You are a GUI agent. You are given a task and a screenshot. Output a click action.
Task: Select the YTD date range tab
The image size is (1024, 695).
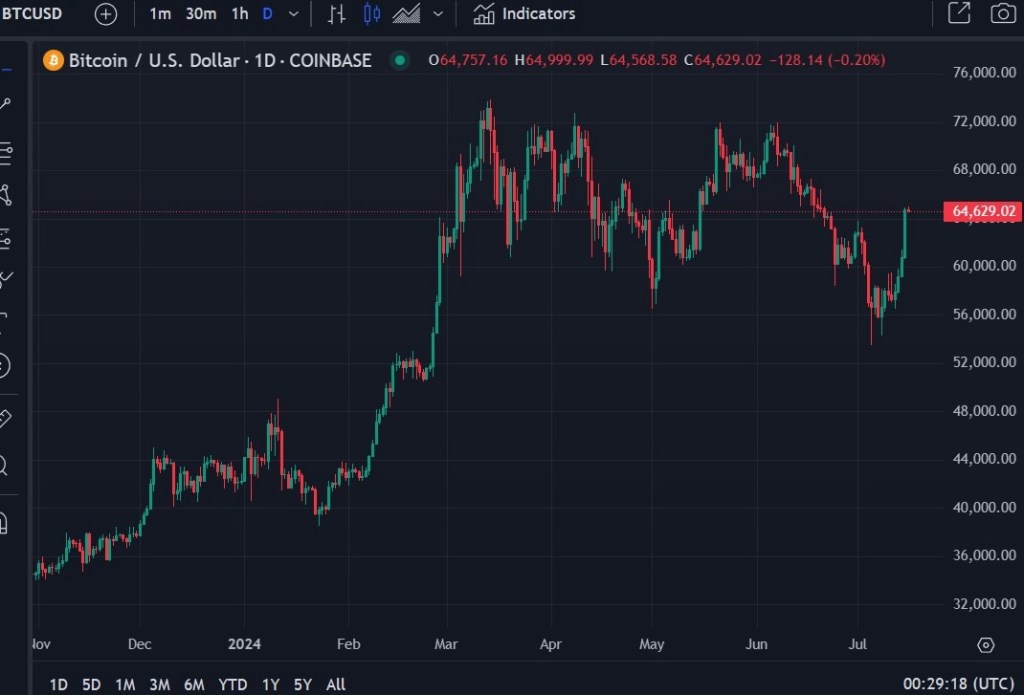(232, 684)
